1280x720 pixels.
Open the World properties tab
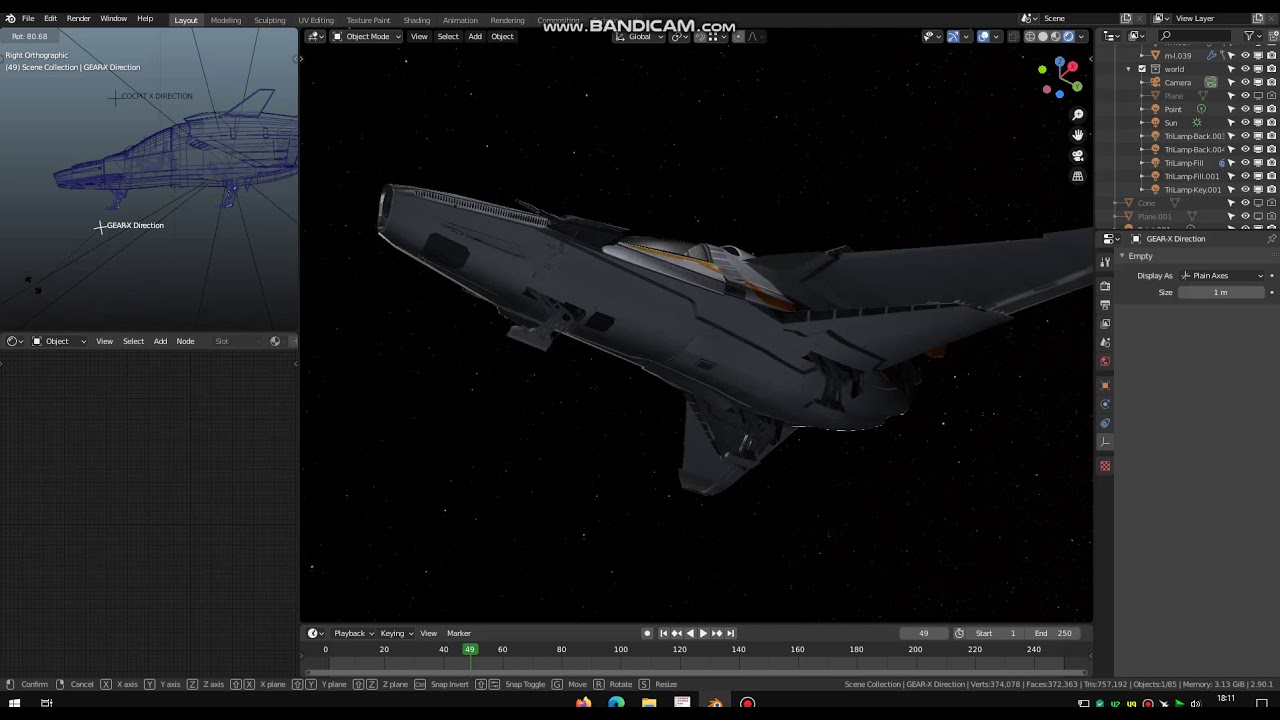click(1105, 362)
